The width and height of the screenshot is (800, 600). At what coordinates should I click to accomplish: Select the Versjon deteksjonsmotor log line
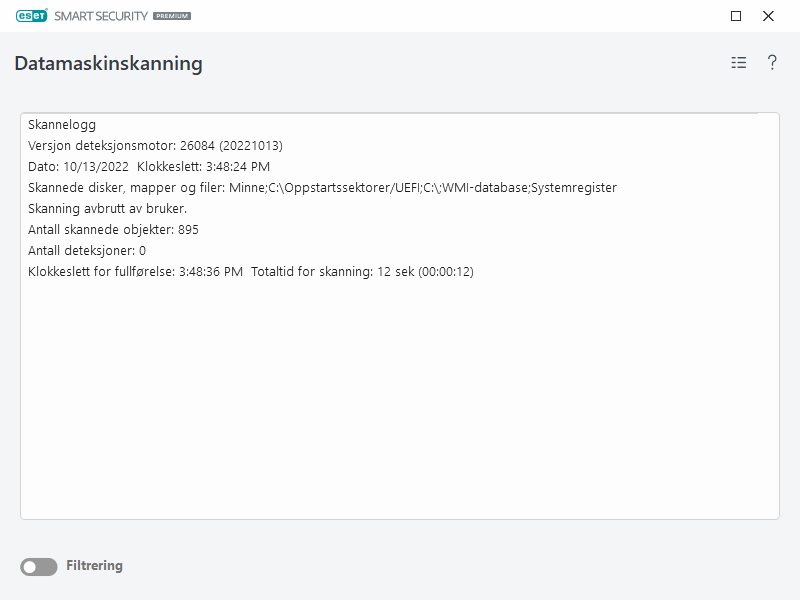(155, 146)
